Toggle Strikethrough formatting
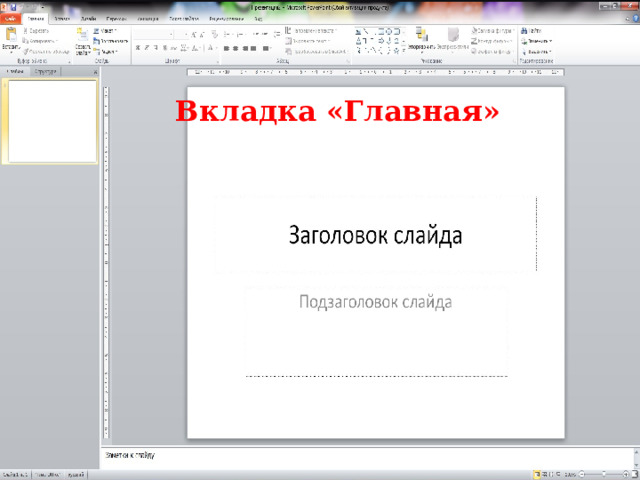 (174, 48)
